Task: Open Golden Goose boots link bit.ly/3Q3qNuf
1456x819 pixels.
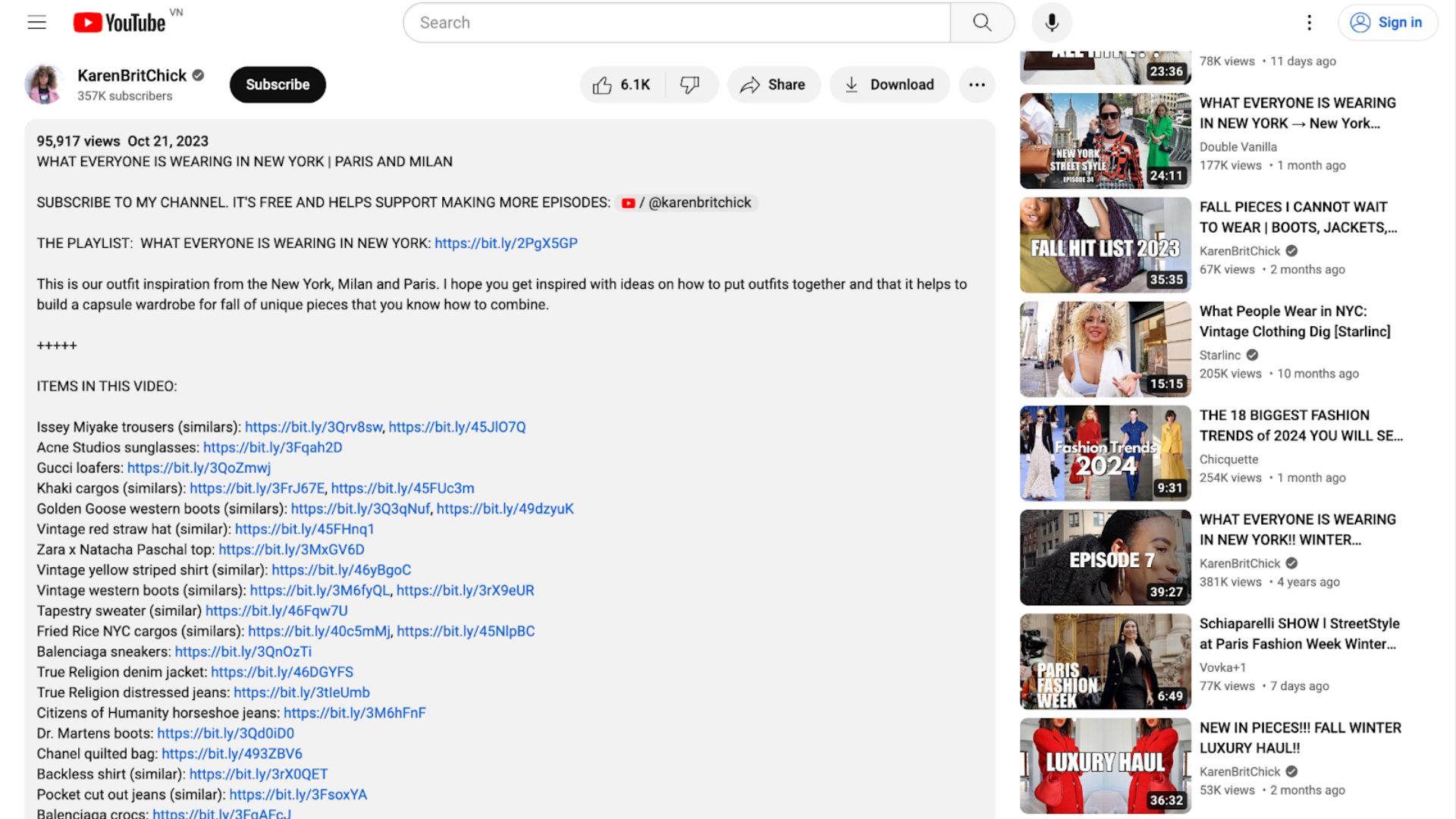Action: tap(360, 509)
